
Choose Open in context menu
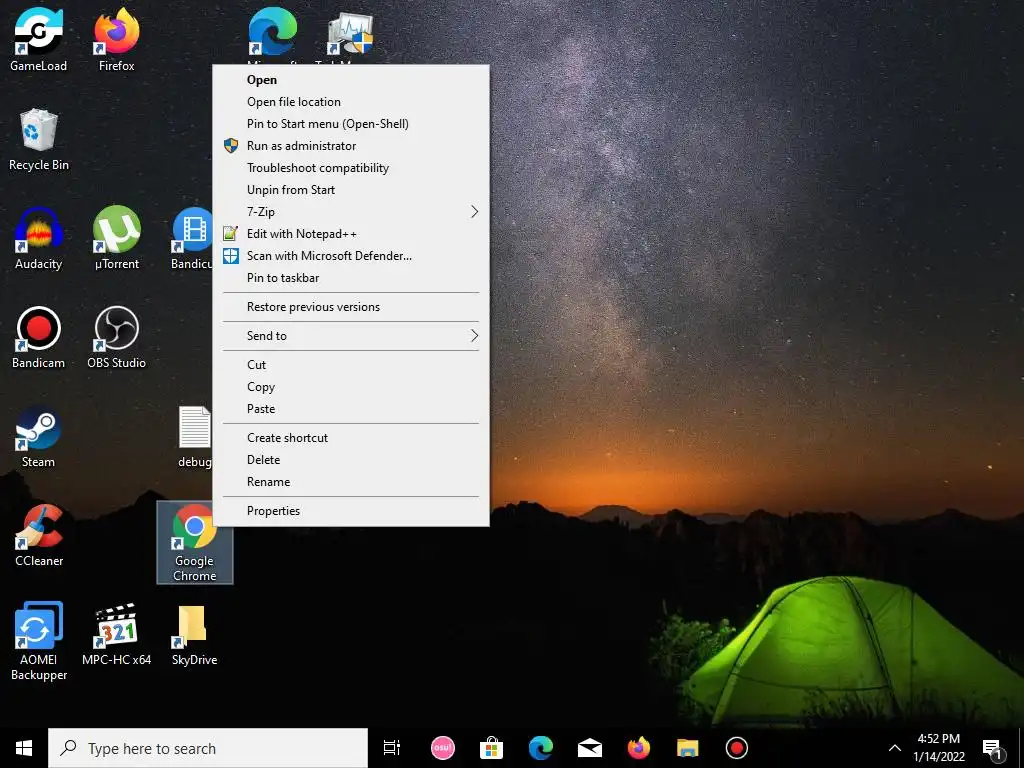351,80
